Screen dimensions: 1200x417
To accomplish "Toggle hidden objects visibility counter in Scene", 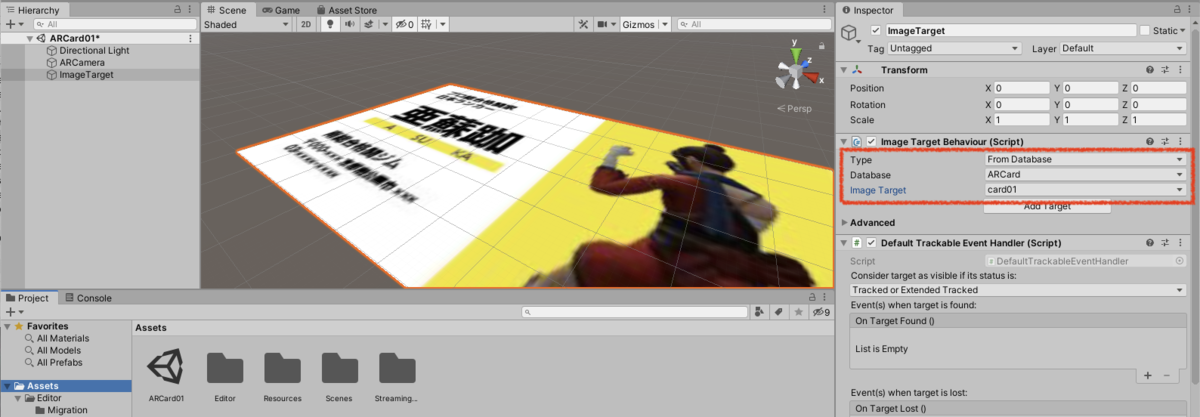I will click(405, 24).
